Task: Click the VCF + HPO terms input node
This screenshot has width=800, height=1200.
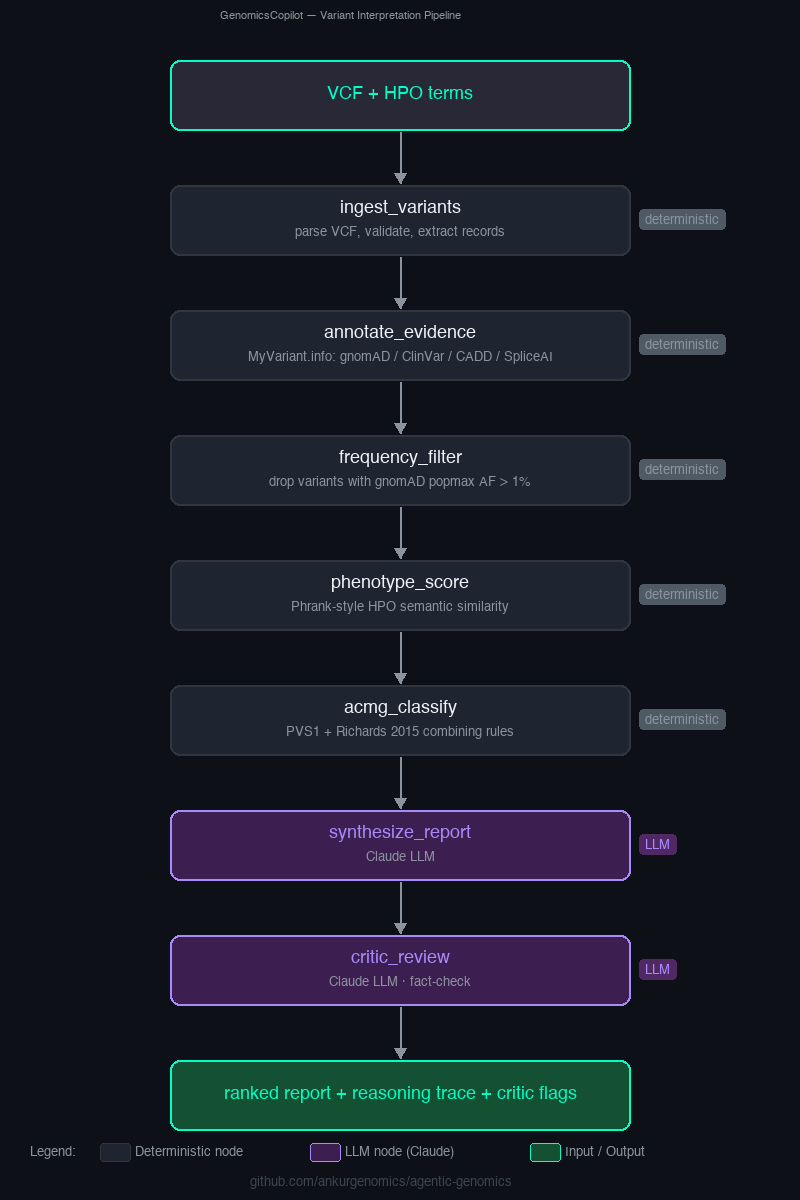Action: point(400,95)
